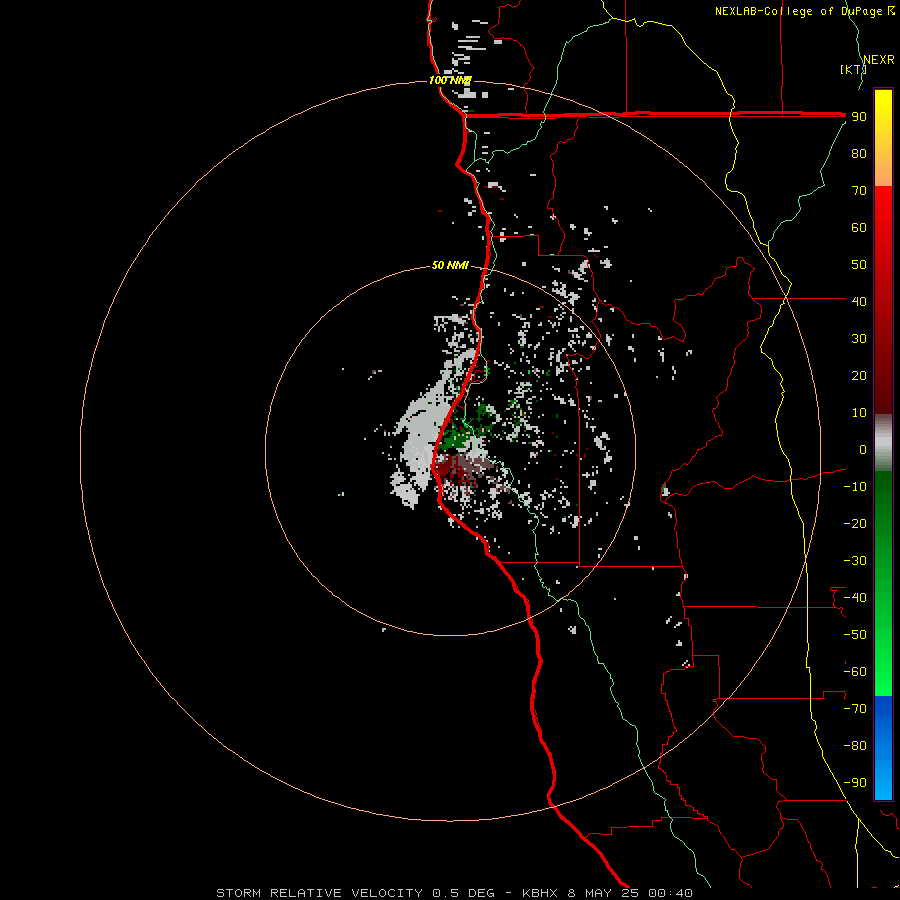Click the blue bottom segment of the color bar
The image size is (900, 900).
pos(883,748)
